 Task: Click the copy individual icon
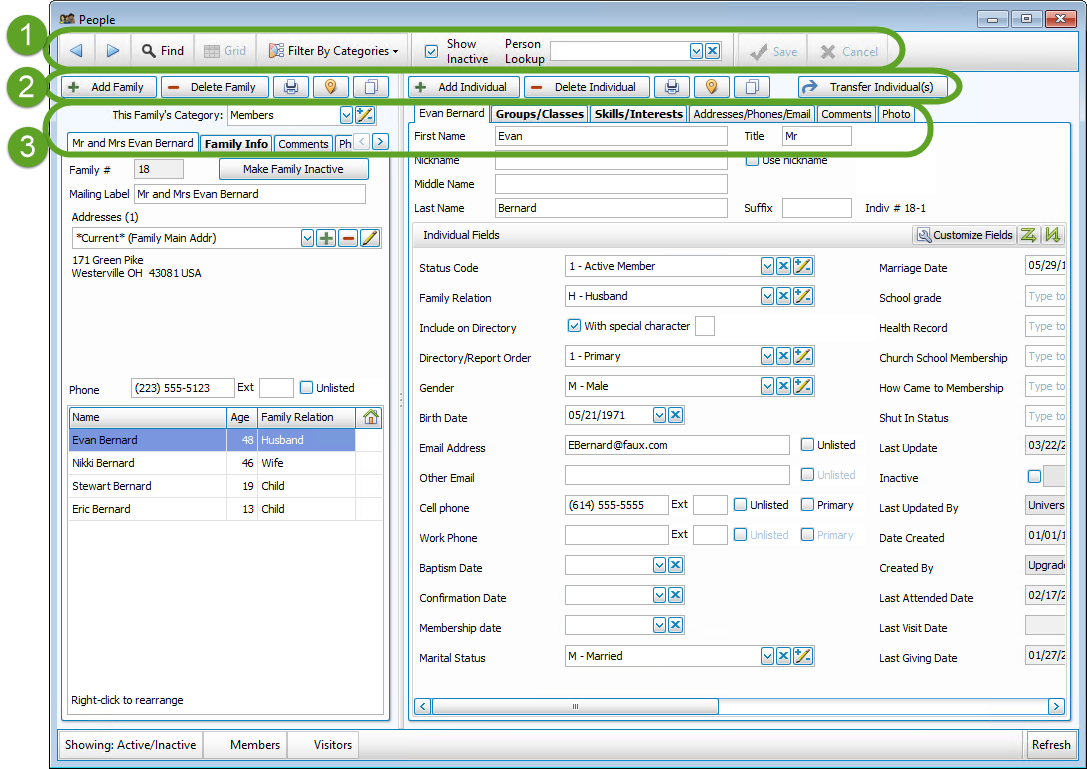coord(753,87)
